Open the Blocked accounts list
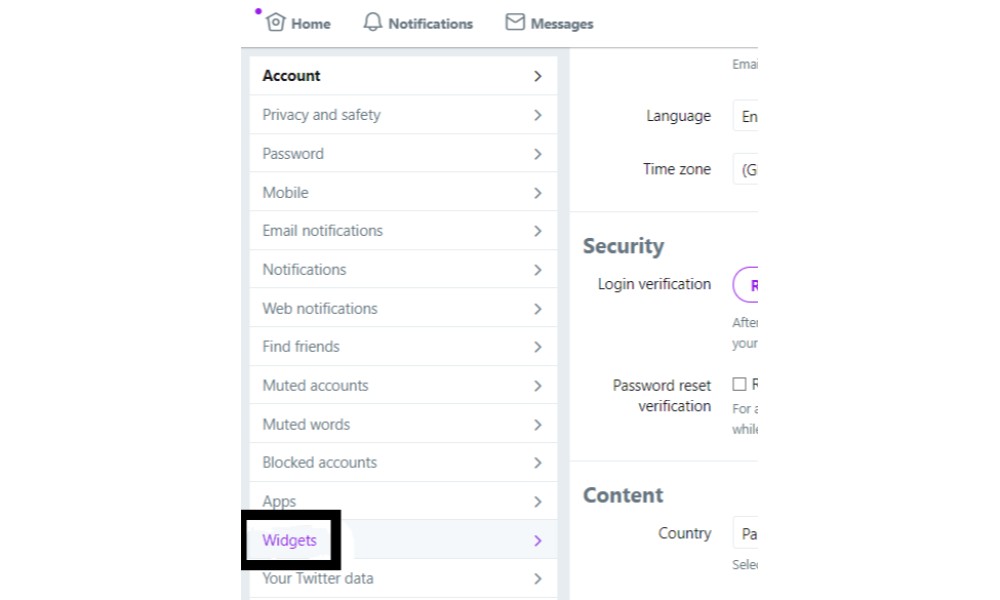The width and height of the screenshot is (1000, 600). click(403, 462)
